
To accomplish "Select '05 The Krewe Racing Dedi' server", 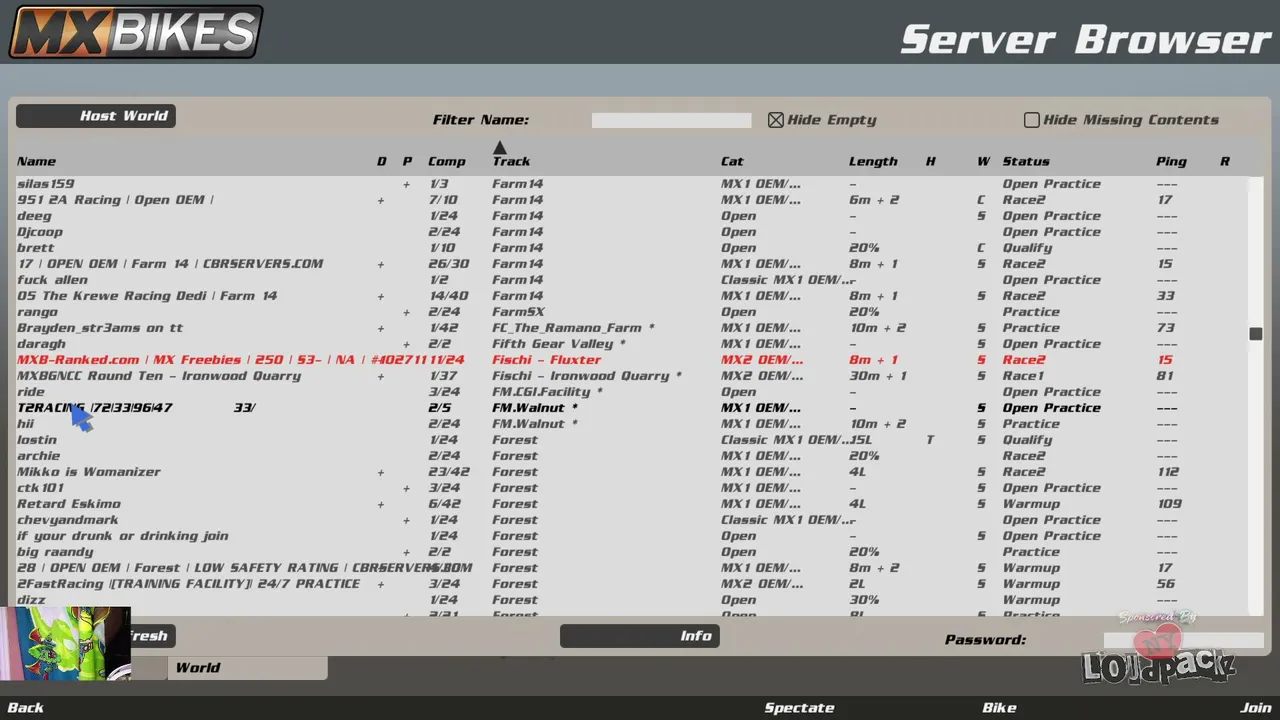I will [x=633, y=296].
